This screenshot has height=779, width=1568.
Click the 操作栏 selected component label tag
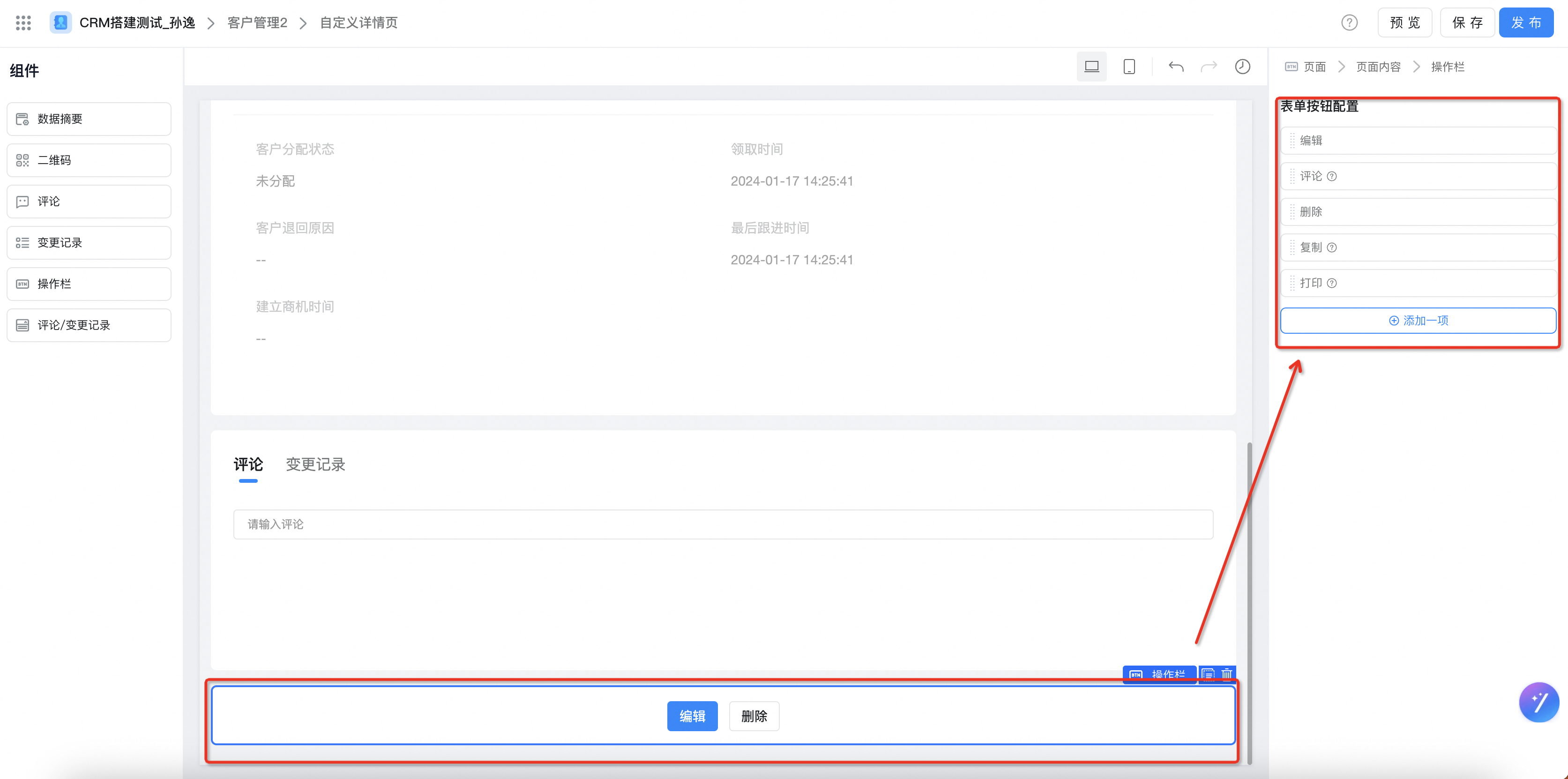pyautogui.click(x=1159, y=674)
